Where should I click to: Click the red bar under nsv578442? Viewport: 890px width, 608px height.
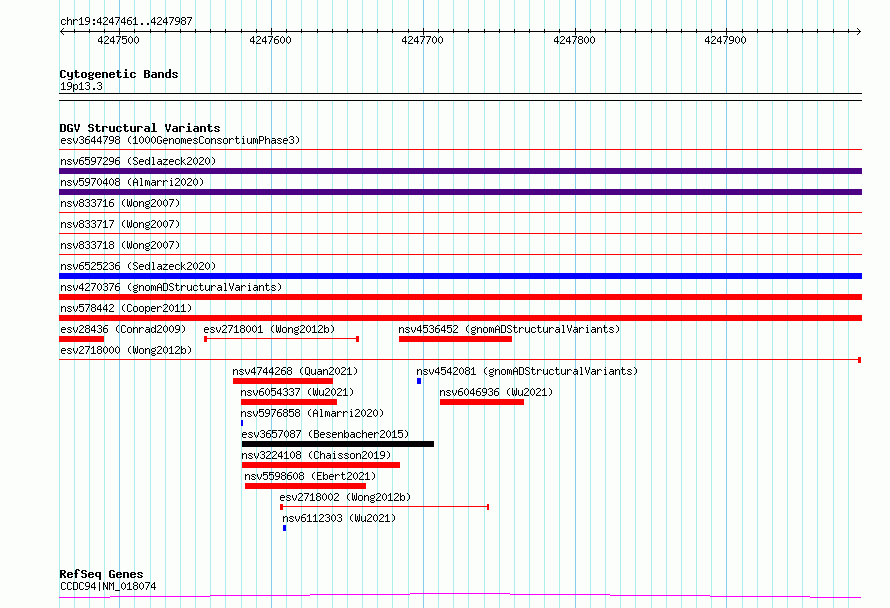coord(460,318)
